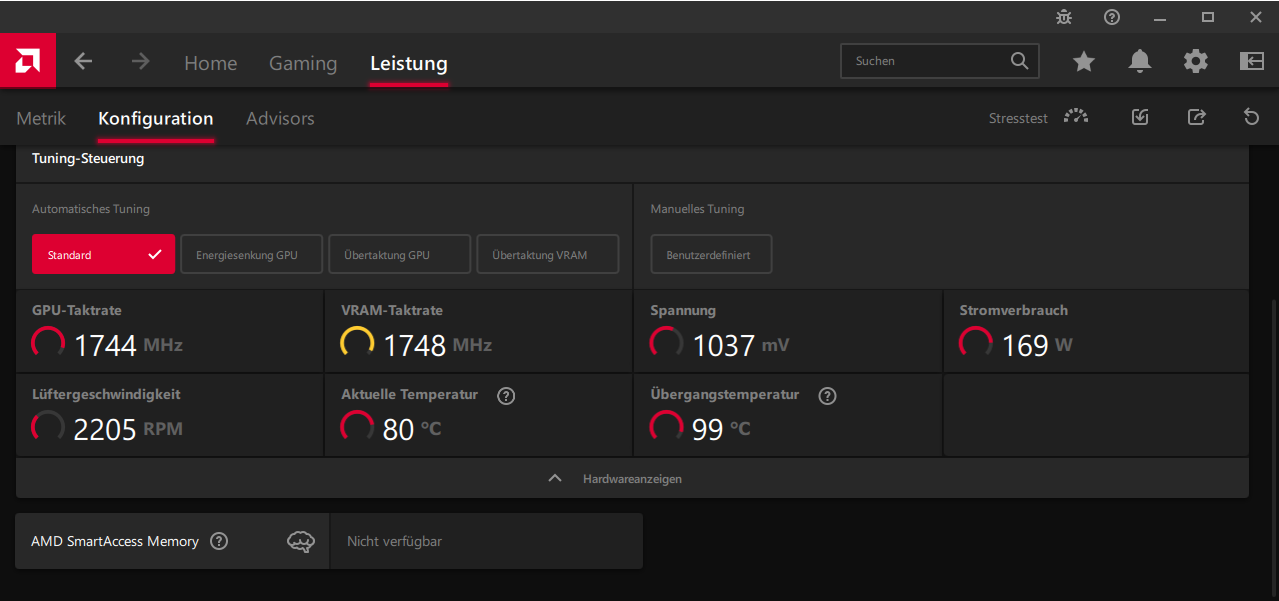Switch to the Metrik subtab
This screenshot has height=601, width=1279.
tap(41, 118)
